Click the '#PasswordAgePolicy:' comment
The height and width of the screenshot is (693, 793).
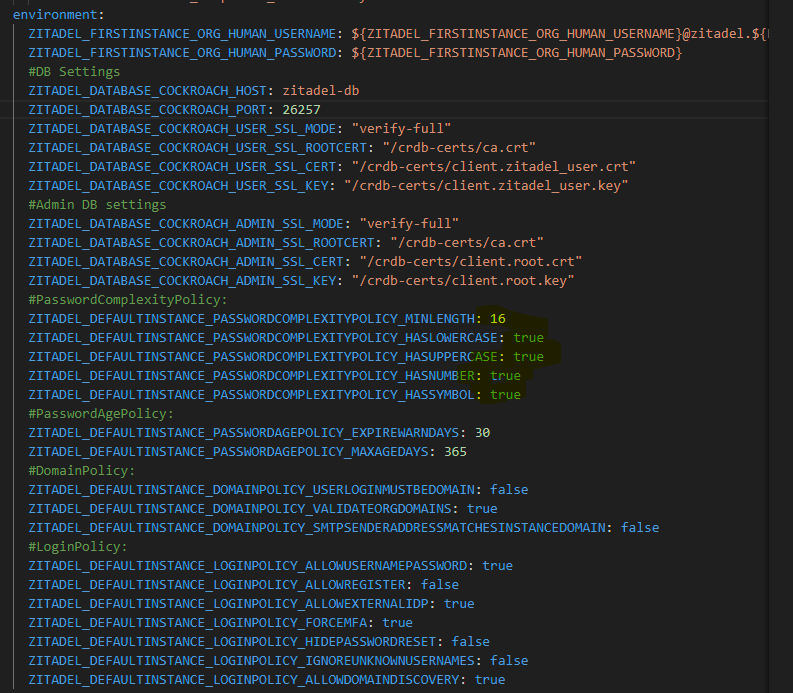[x=101, y=414]
